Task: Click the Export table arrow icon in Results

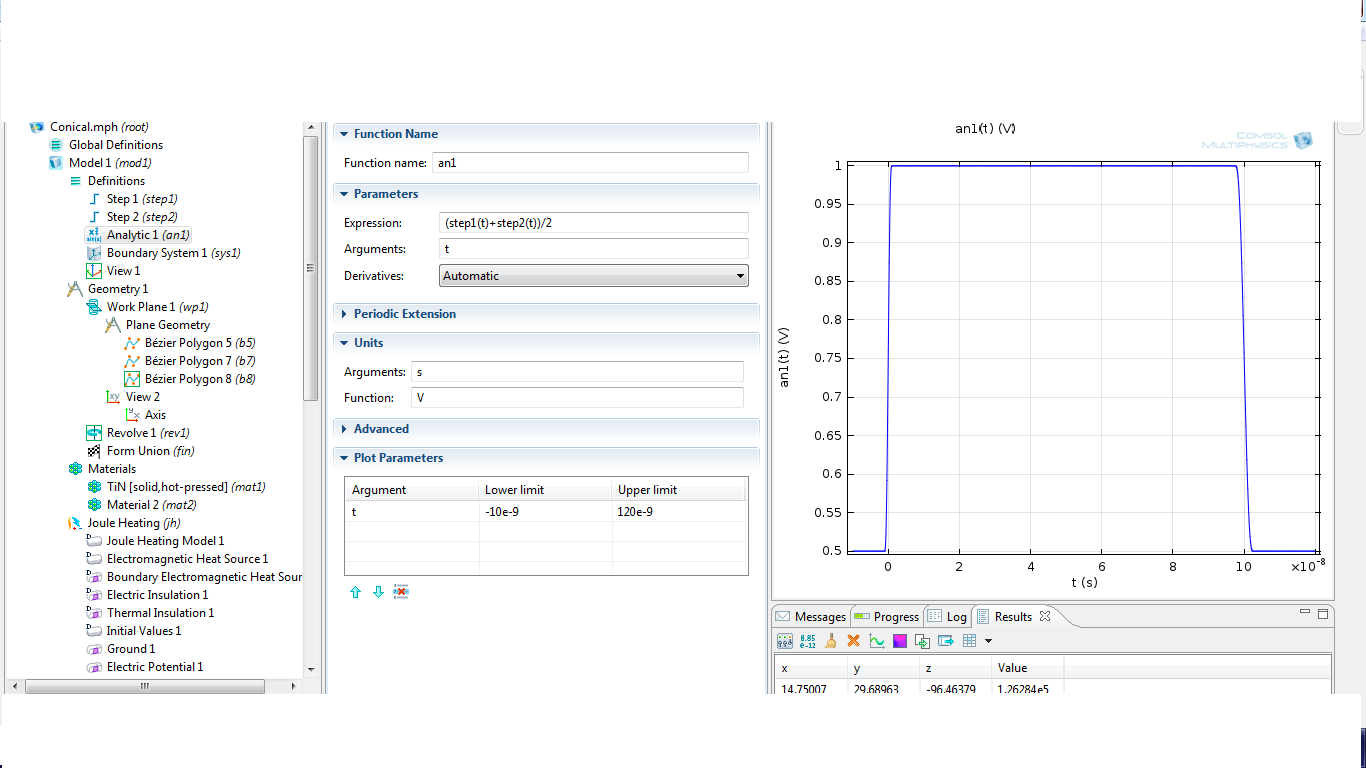Action: tap(945, 641)
